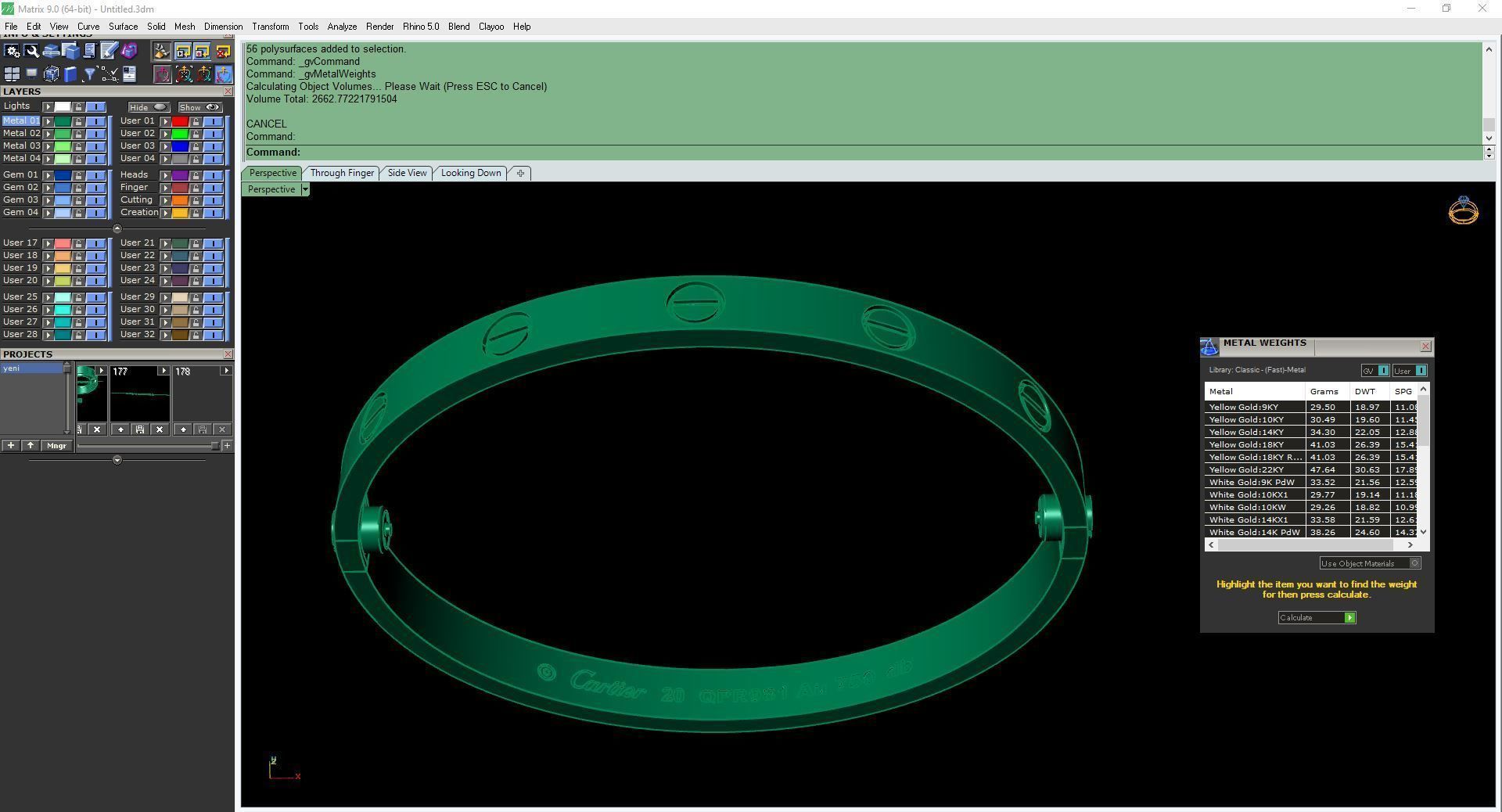Click the Command input line

click(864, 153)
